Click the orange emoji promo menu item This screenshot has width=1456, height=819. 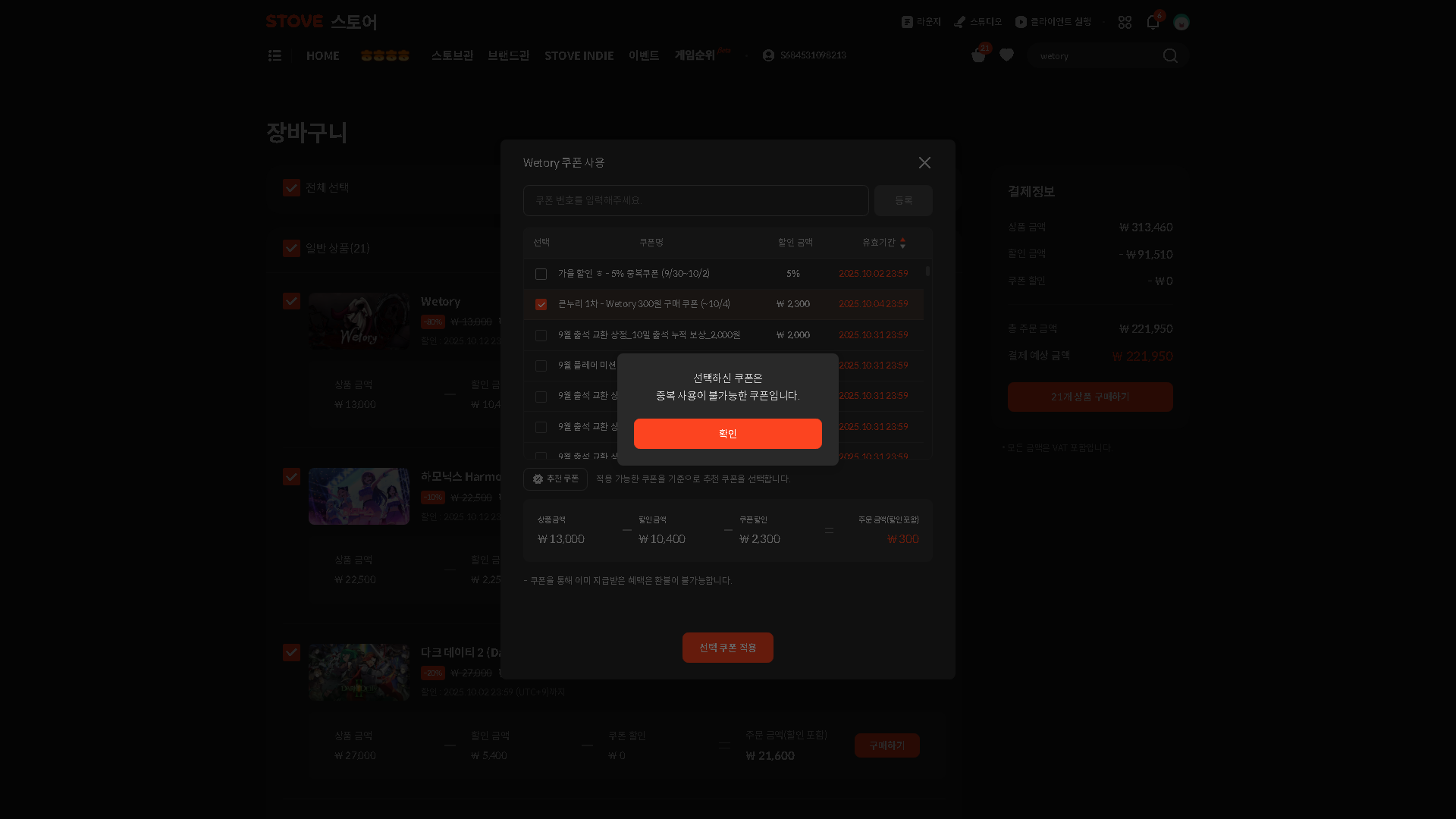click(385, 56)
